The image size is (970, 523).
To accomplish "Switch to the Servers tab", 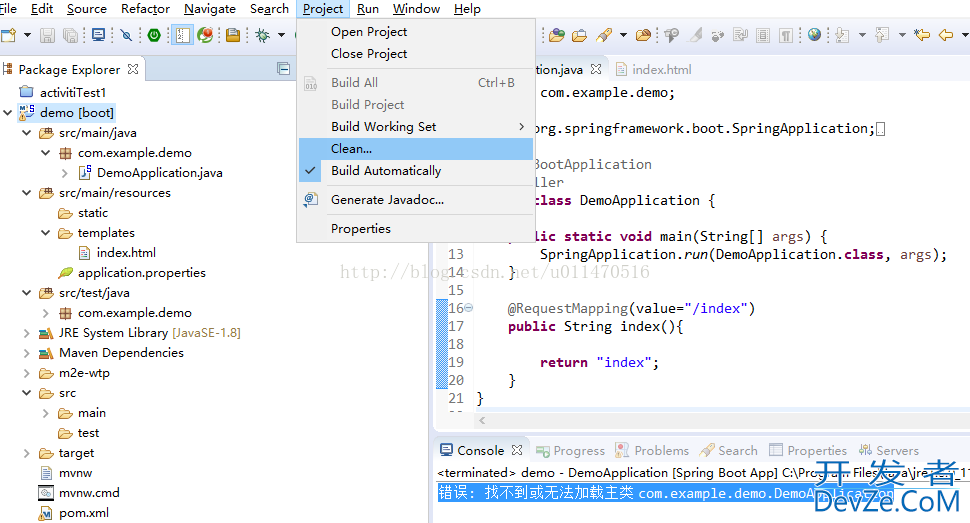I will pyautogui.click(x=889, y=451).
